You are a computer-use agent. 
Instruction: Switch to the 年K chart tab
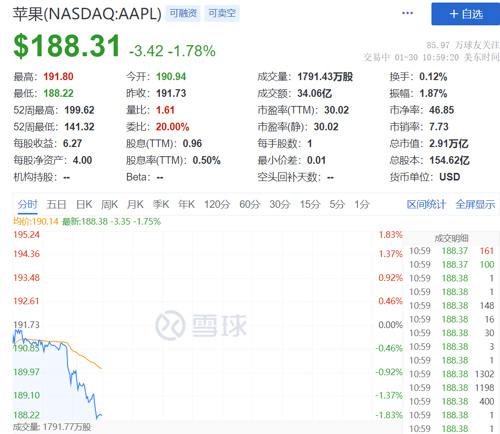coord(186,204)
